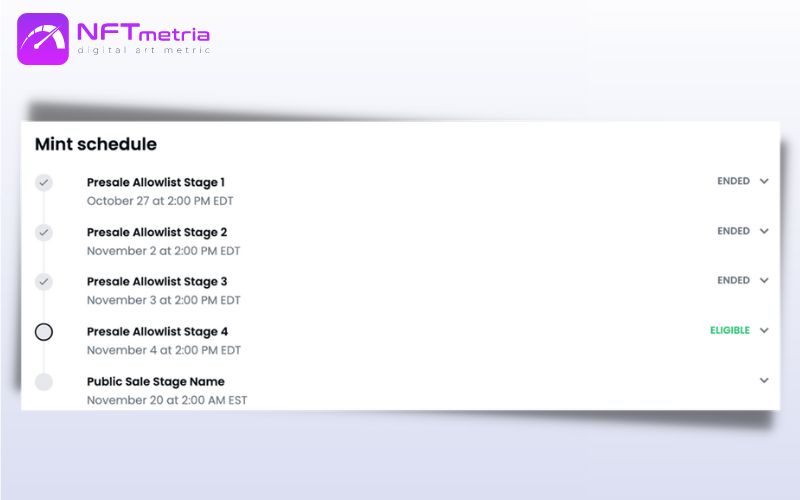Click the Stage 1 completed checkmark icon

44,182
